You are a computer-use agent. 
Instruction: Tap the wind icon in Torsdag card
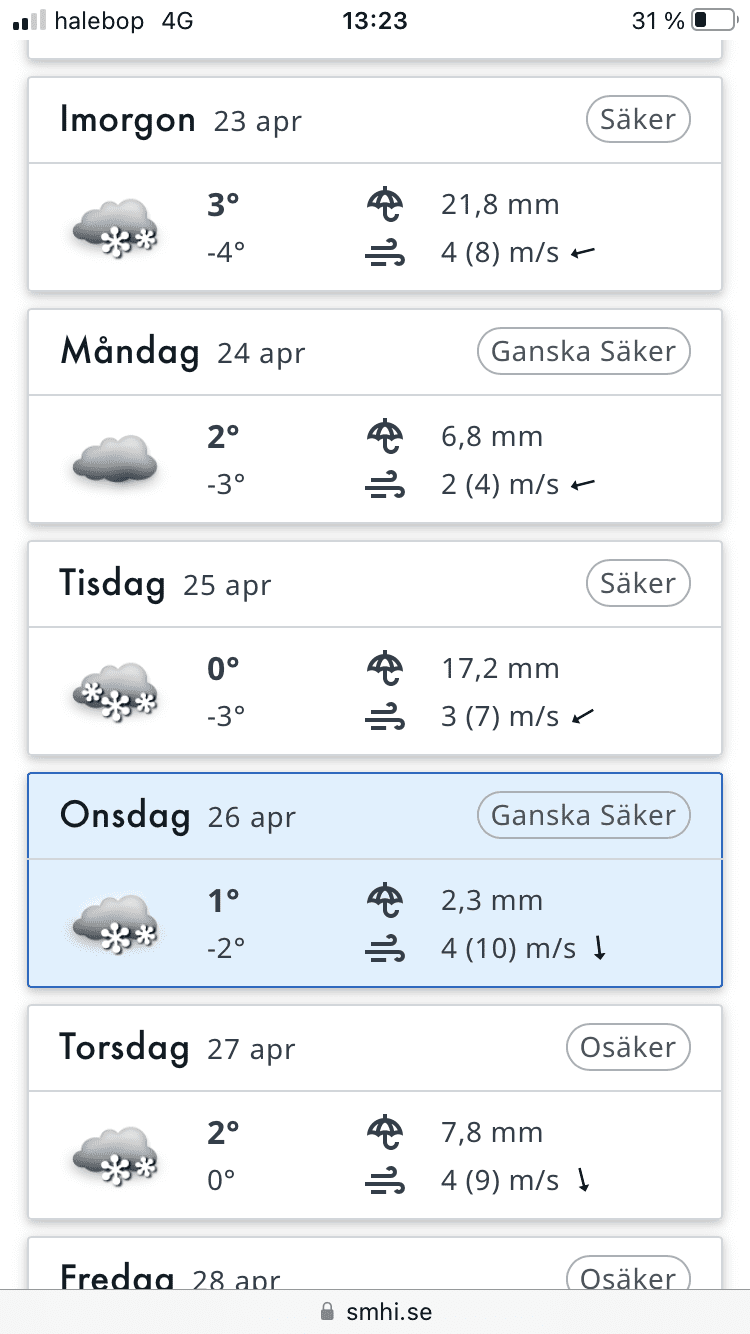point(385,1182)
